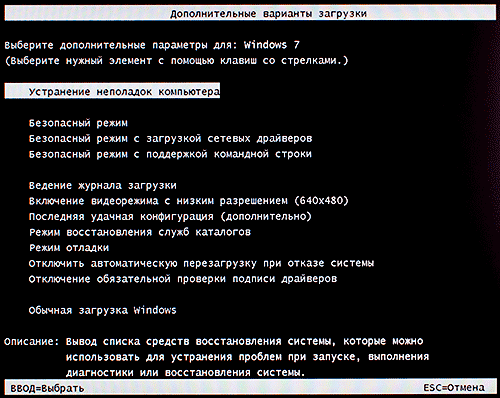This screenshot has height=398, width=500.
Task: Click the Выберите дополнительные параметры line
Action: click(152, 45)
